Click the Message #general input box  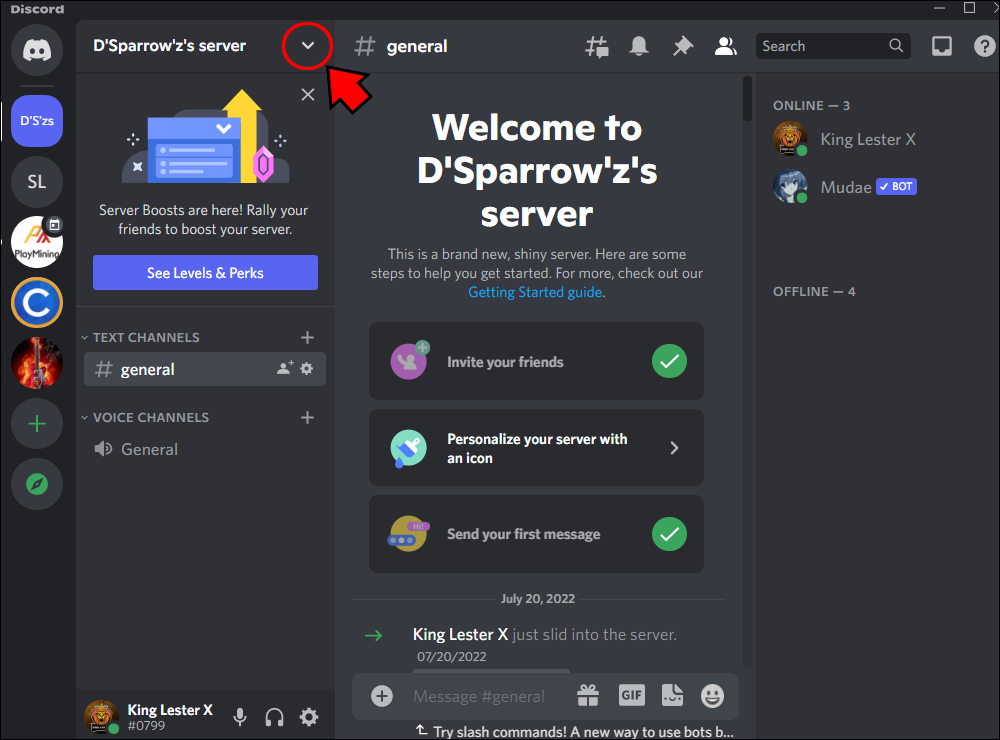click(x=478, y=696)
